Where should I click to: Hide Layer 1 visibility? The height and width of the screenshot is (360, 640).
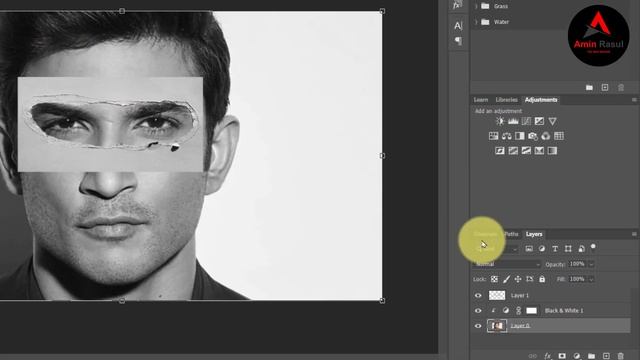[478, 296]
